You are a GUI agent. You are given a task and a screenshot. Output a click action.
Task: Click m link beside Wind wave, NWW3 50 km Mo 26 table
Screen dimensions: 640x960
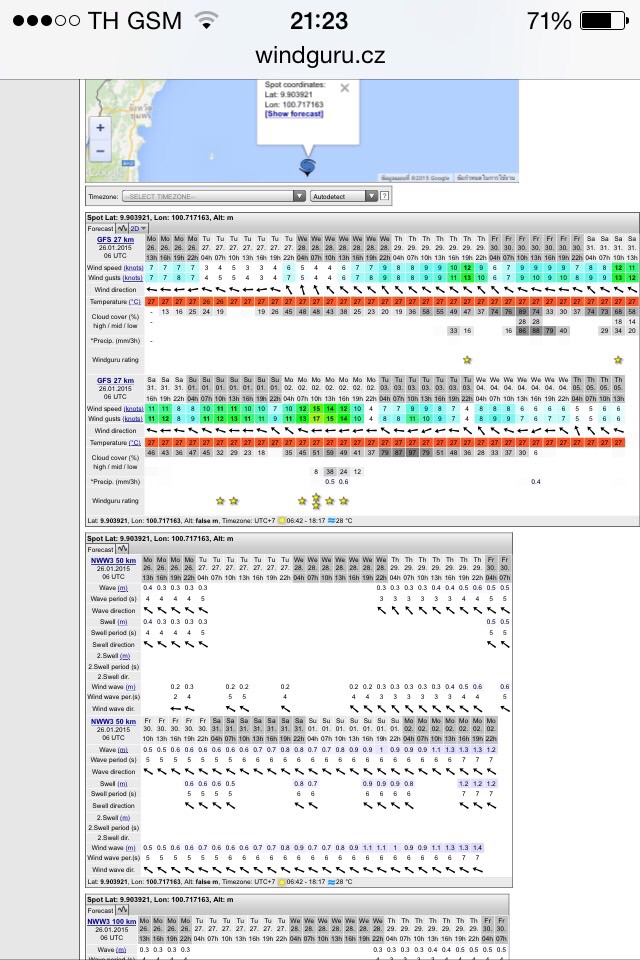pyautogui.click(x=130, y=687)
